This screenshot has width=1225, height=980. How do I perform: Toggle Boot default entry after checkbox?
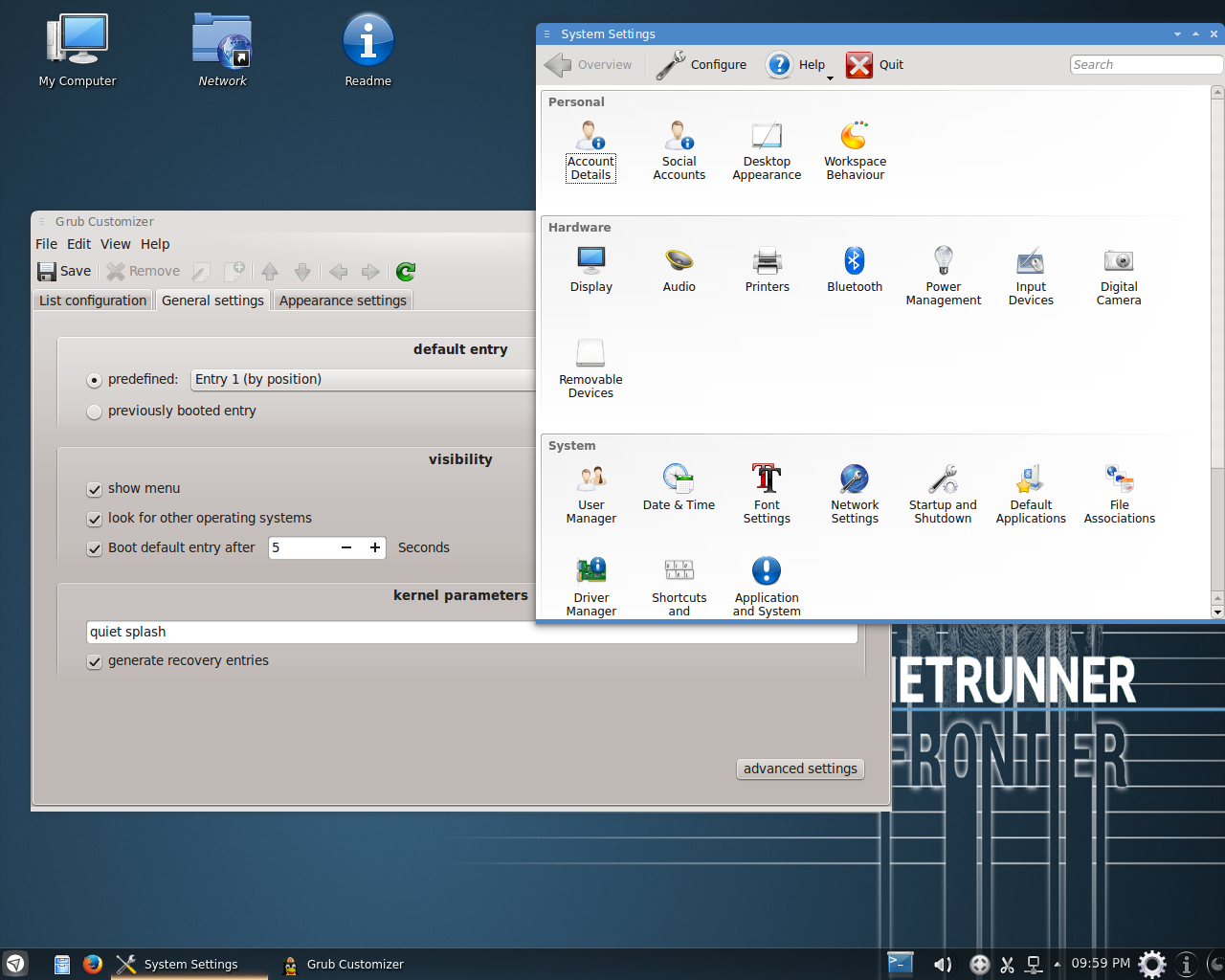click(94, 548)
